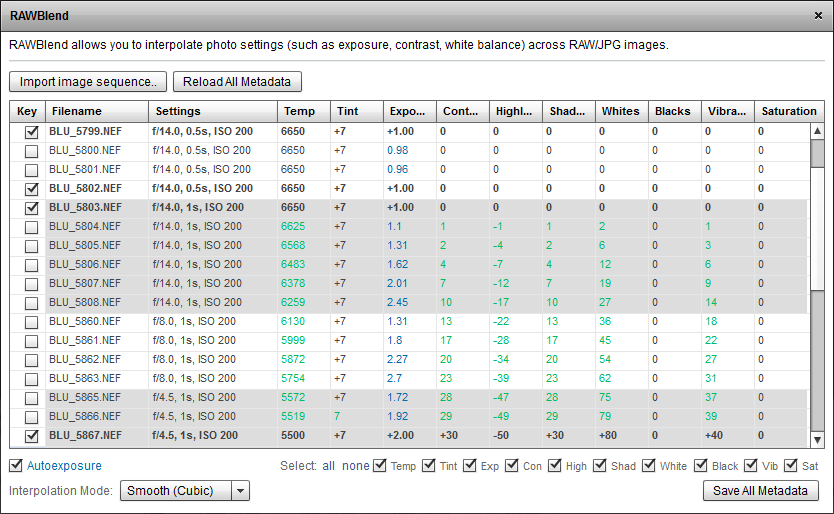Click the scrollbar down arrow
Image resolution: width=834 pixels, height=514 pixels.
click(817, 440)
